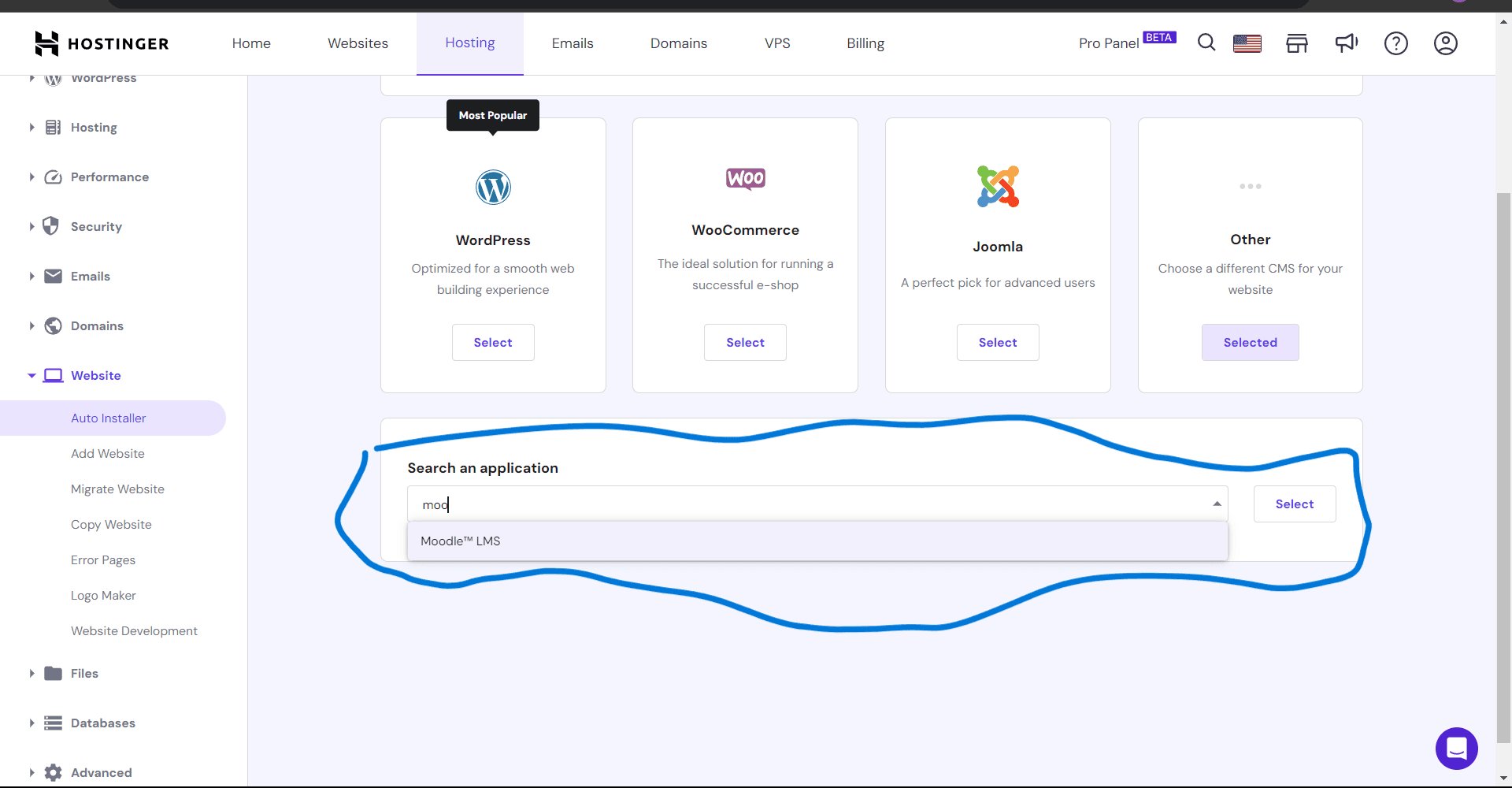This screenshot has height=788, width=1512.
Task: Open the marketplace store icon
Action: (x=1296, y=43)
